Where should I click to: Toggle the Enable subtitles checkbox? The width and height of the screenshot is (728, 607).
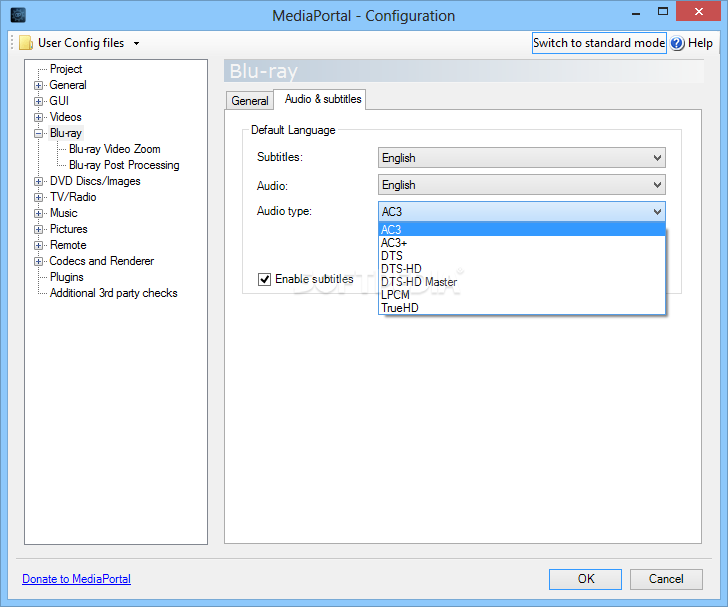click(x=264, y=279)
